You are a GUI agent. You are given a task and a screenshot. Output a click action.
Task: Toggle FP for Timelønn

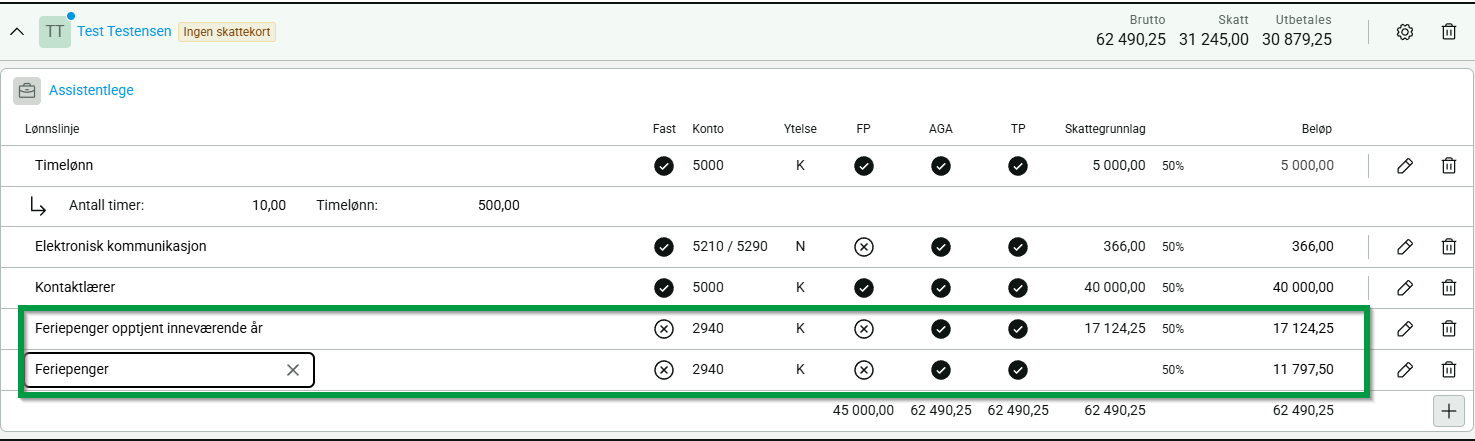pos(864,166)
